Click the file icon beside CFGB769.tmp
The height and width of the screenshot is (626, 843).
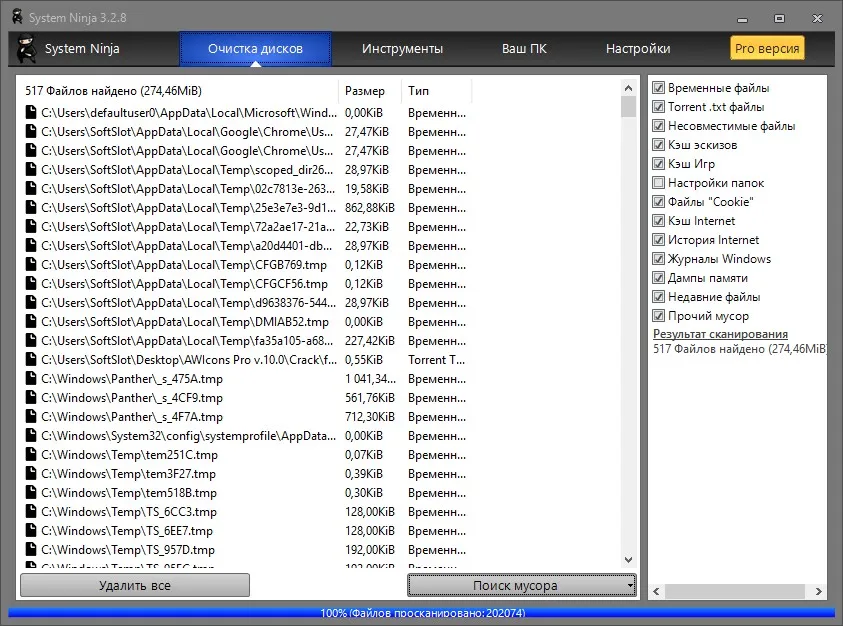pos(31,265)
